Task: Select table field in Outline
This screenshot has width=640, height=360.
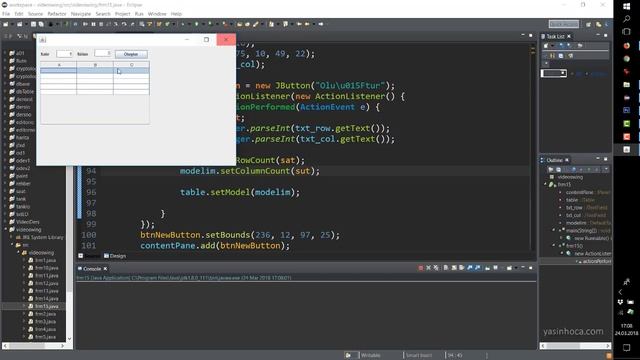Action: pyautogui.click(x=572, y=200)
